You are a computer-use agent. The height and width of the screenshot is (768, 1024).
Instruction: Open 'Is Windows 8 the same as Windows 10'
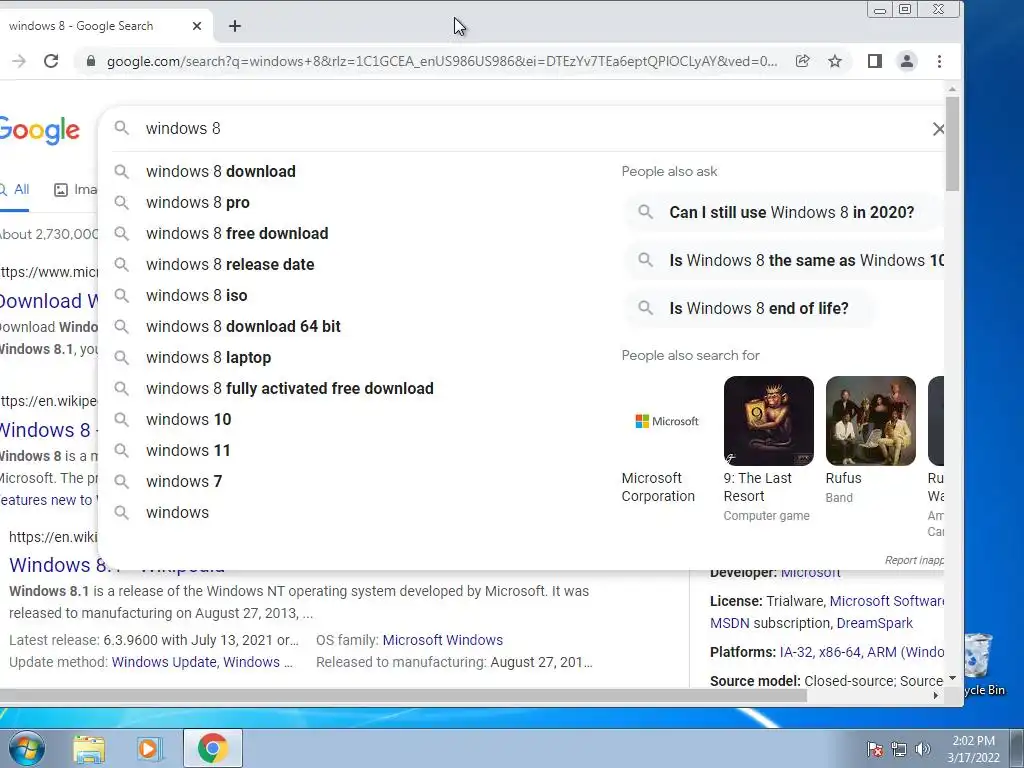[784, 260]
